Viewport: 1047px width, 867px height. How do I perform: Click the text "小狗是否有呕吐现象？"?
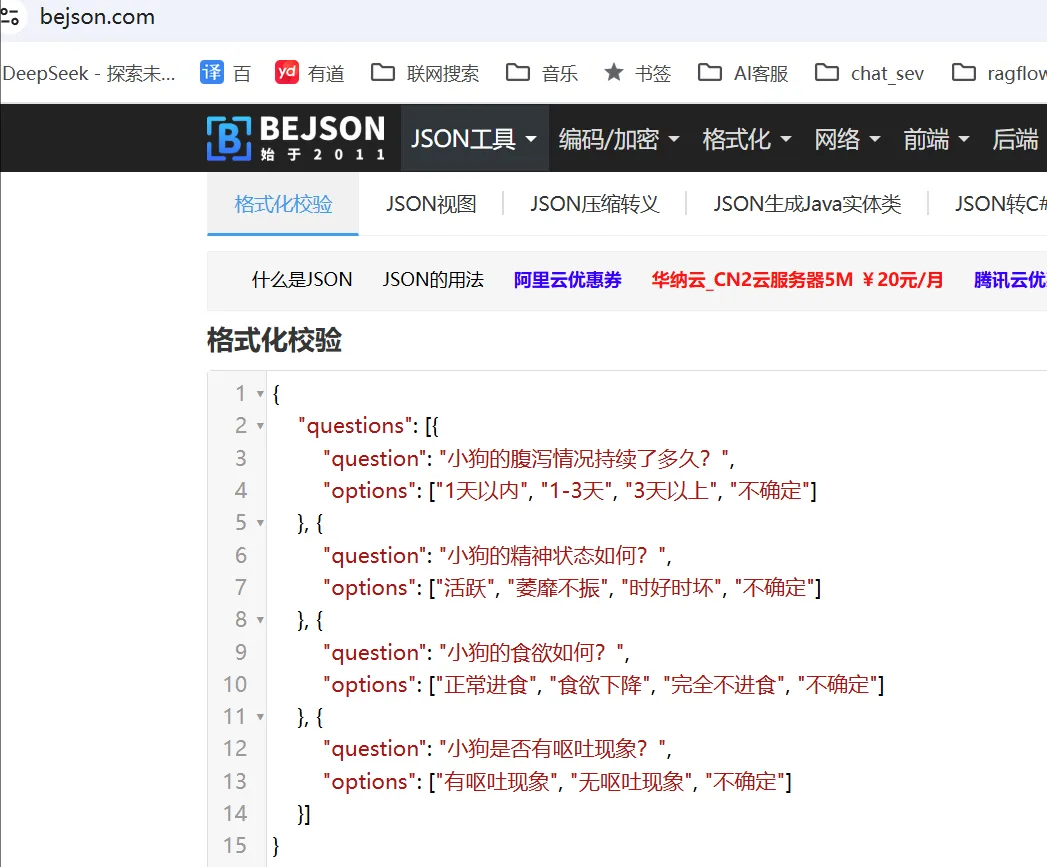[552, 749]
